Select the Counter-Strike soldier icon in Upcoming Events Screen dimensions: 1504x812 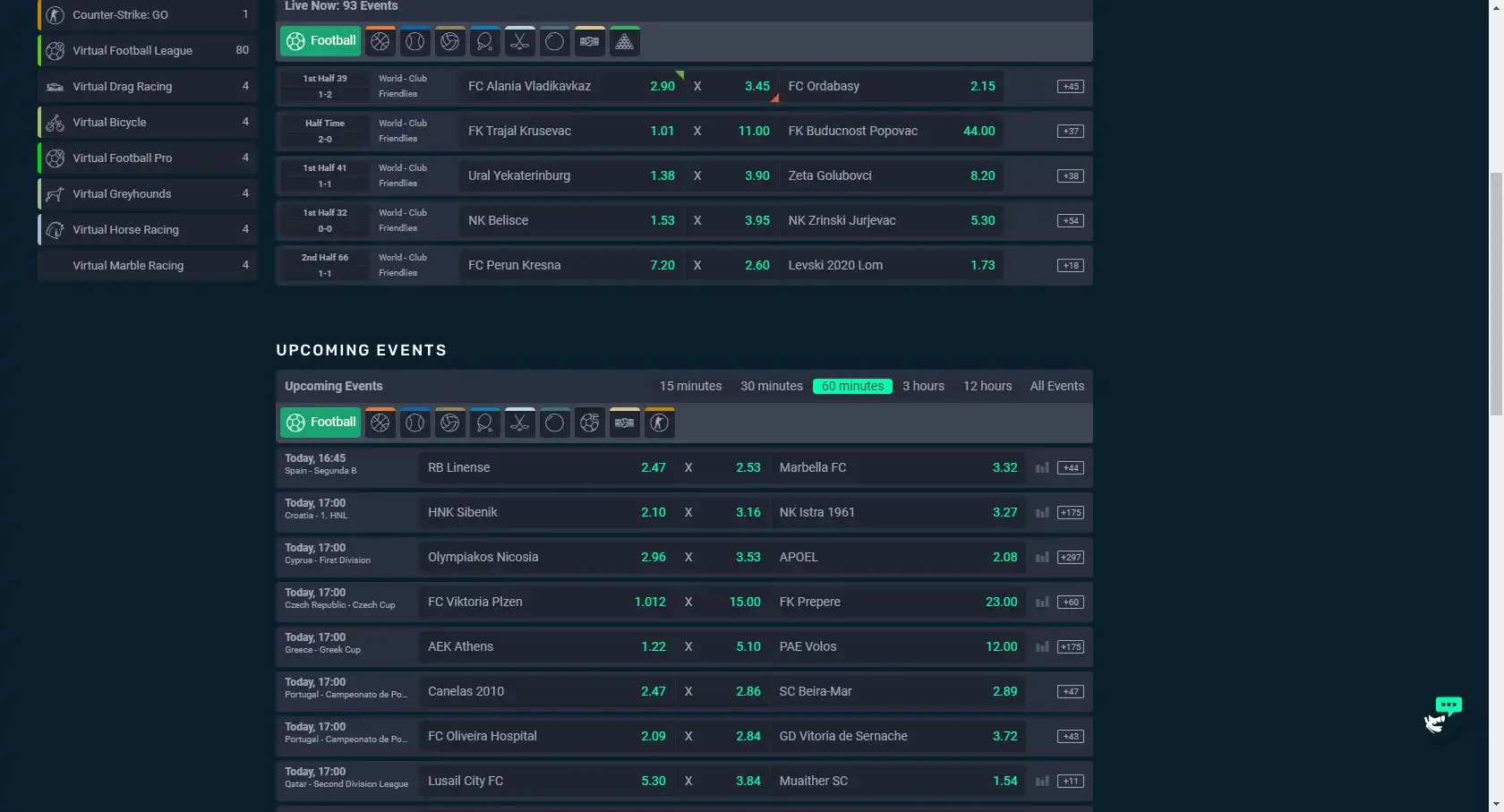coord(660,423)
